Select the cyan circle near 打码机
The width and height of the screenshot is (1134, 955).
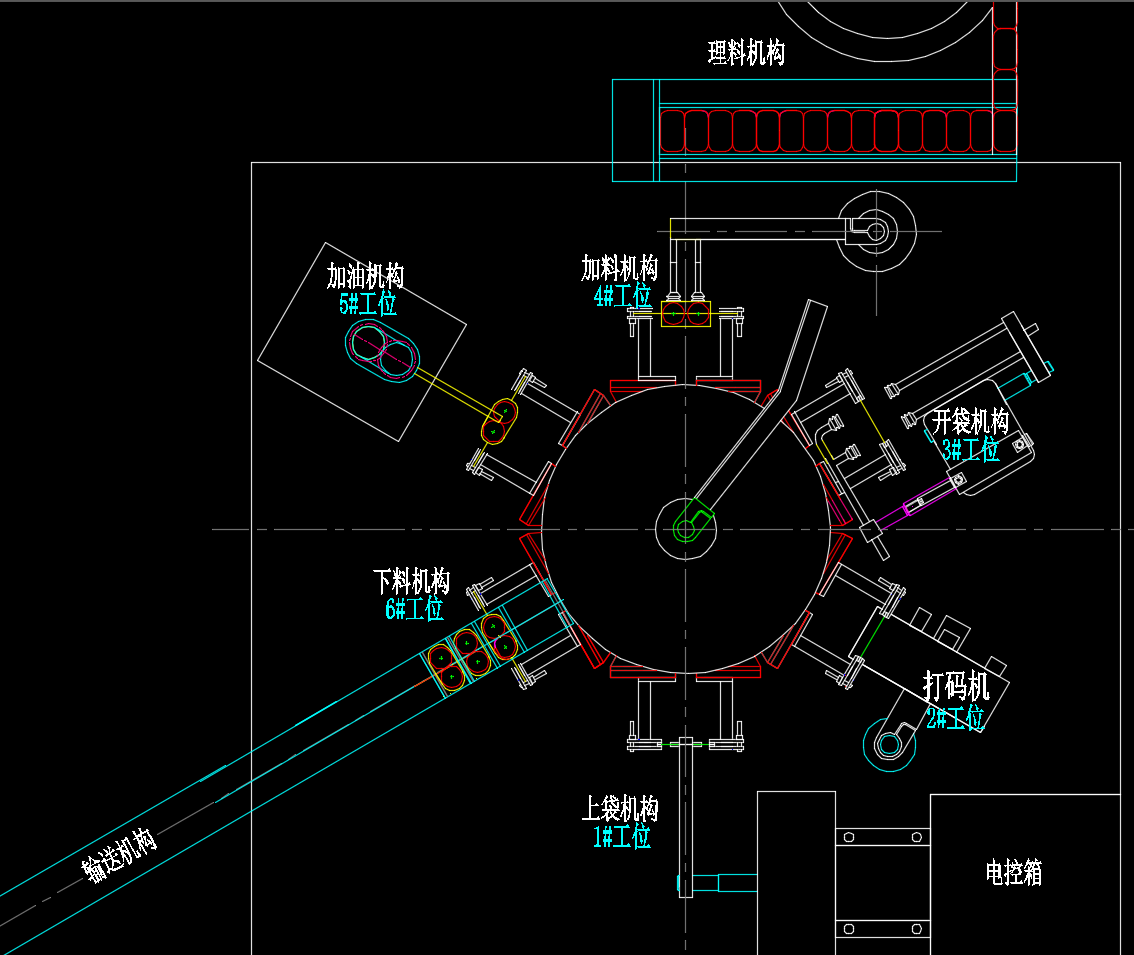pos(890,744)
